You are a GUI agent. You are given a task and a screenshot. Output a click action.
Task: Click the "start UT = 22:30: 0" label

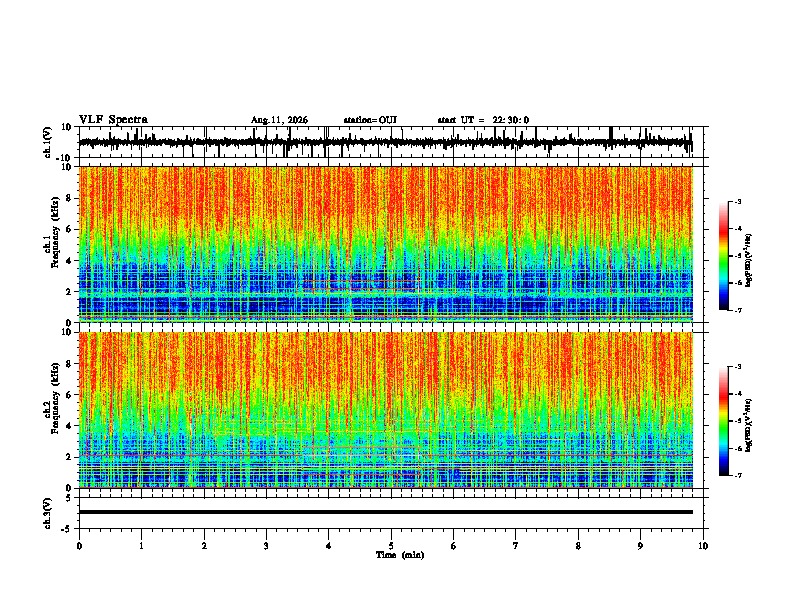pyautogui.click(x=483, y=120)
